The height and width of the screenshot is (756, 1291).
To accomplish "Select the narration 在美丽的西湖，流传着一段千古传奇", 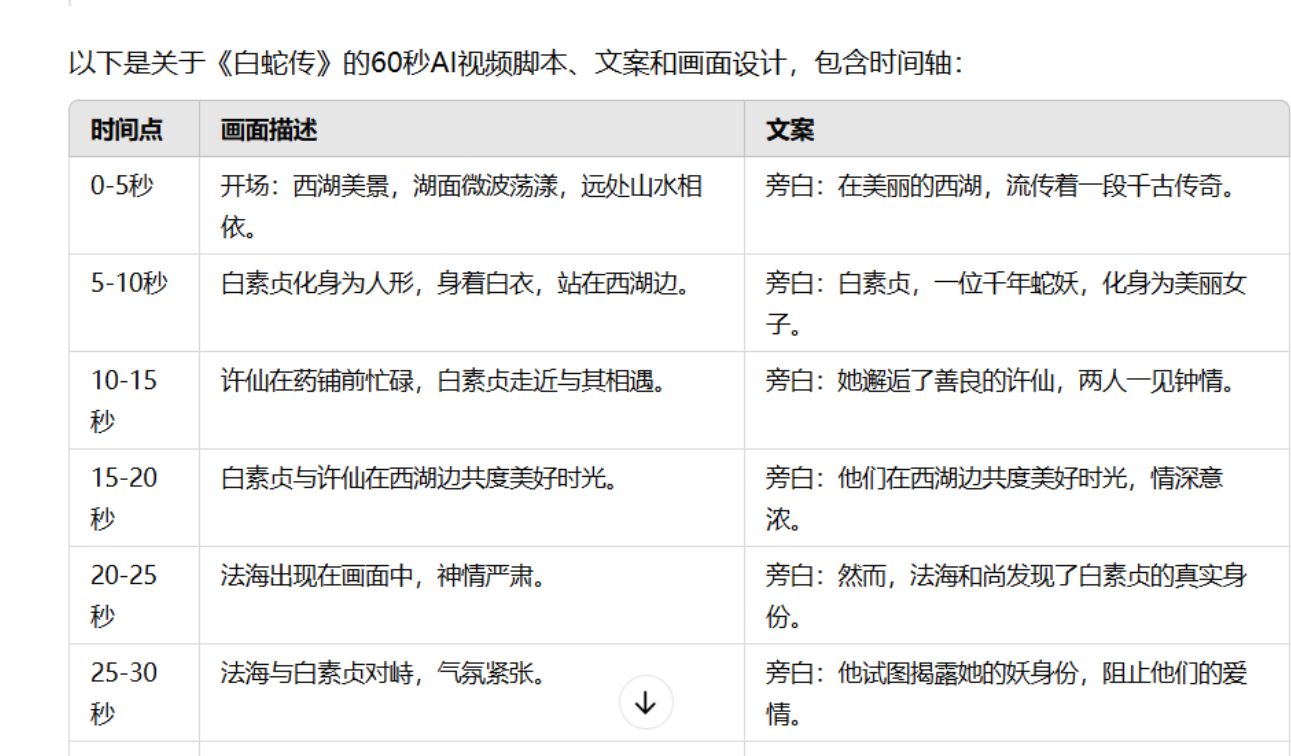I will [1017, 205].
